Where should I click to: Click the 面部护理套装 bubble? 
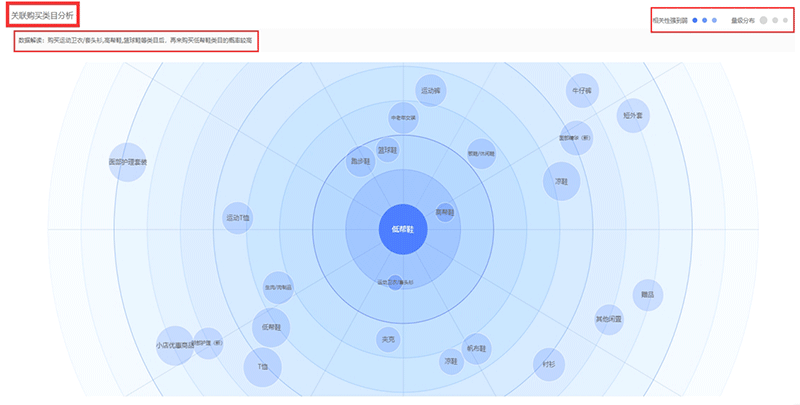[128, 162]
